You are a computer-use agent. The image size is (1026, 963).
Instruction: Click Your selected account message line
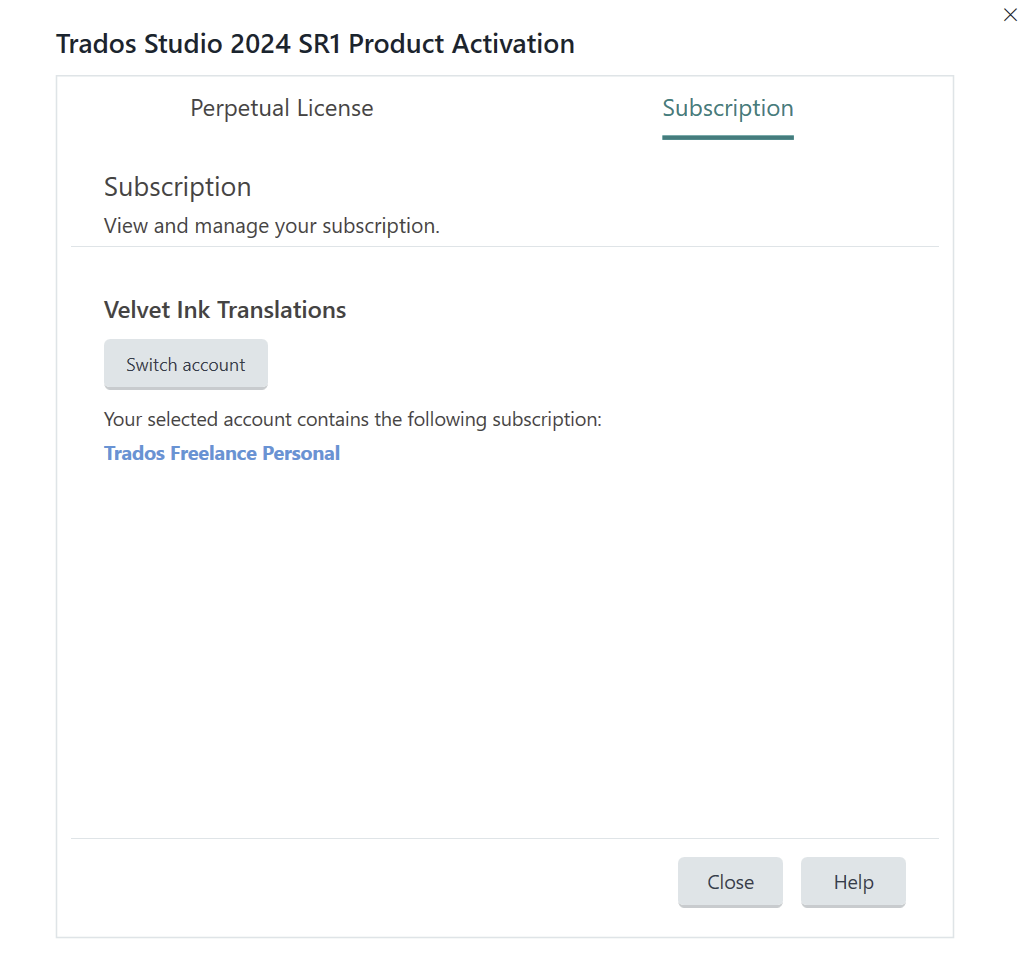click(x=352, y=419)
